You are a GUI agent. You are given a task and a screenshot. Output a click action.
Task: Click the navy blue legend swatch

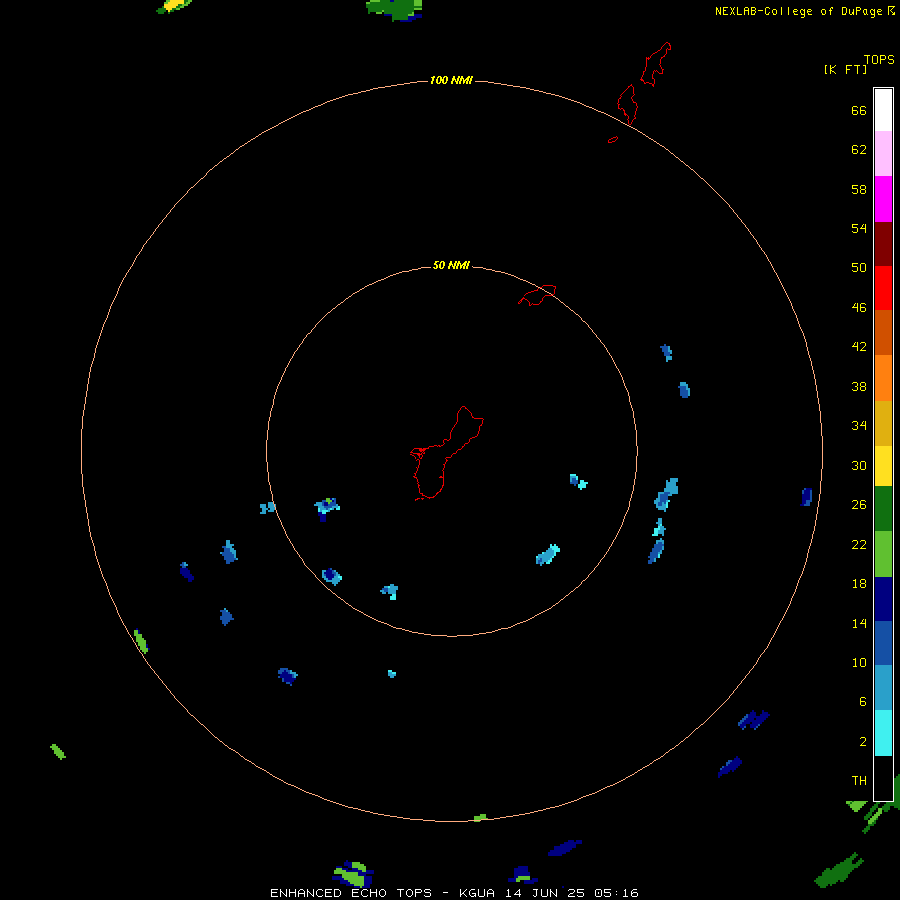tap(883, 599)
